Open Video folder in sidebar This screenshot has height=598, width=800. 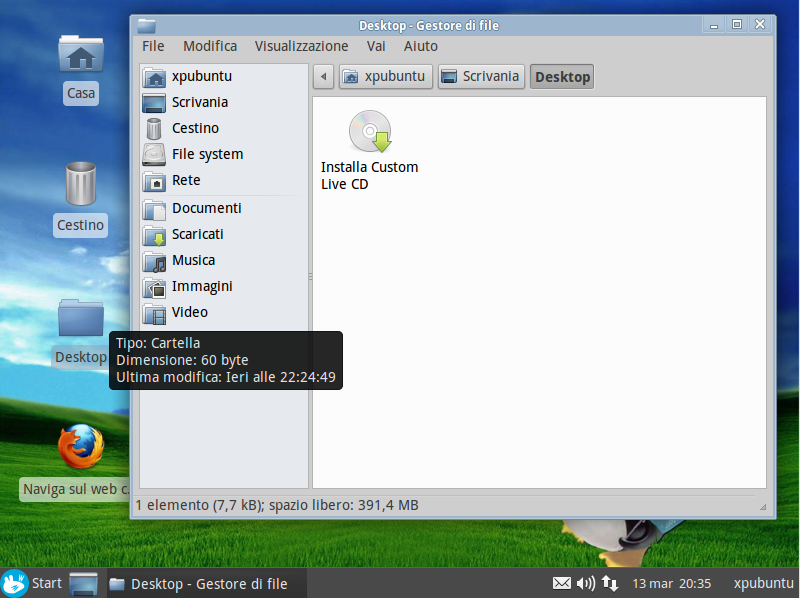coord(224,312)
